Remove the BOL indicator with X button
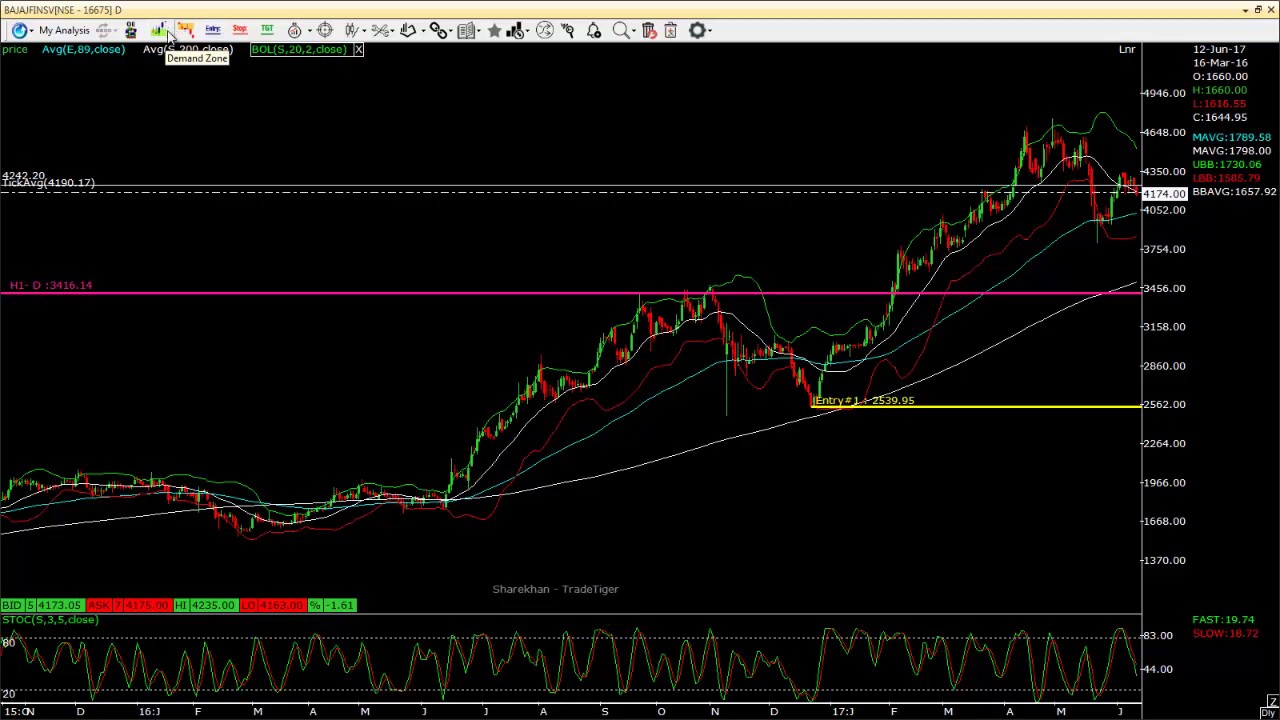The width and height of the screenshot is (1280, 720). pos(358,49)
